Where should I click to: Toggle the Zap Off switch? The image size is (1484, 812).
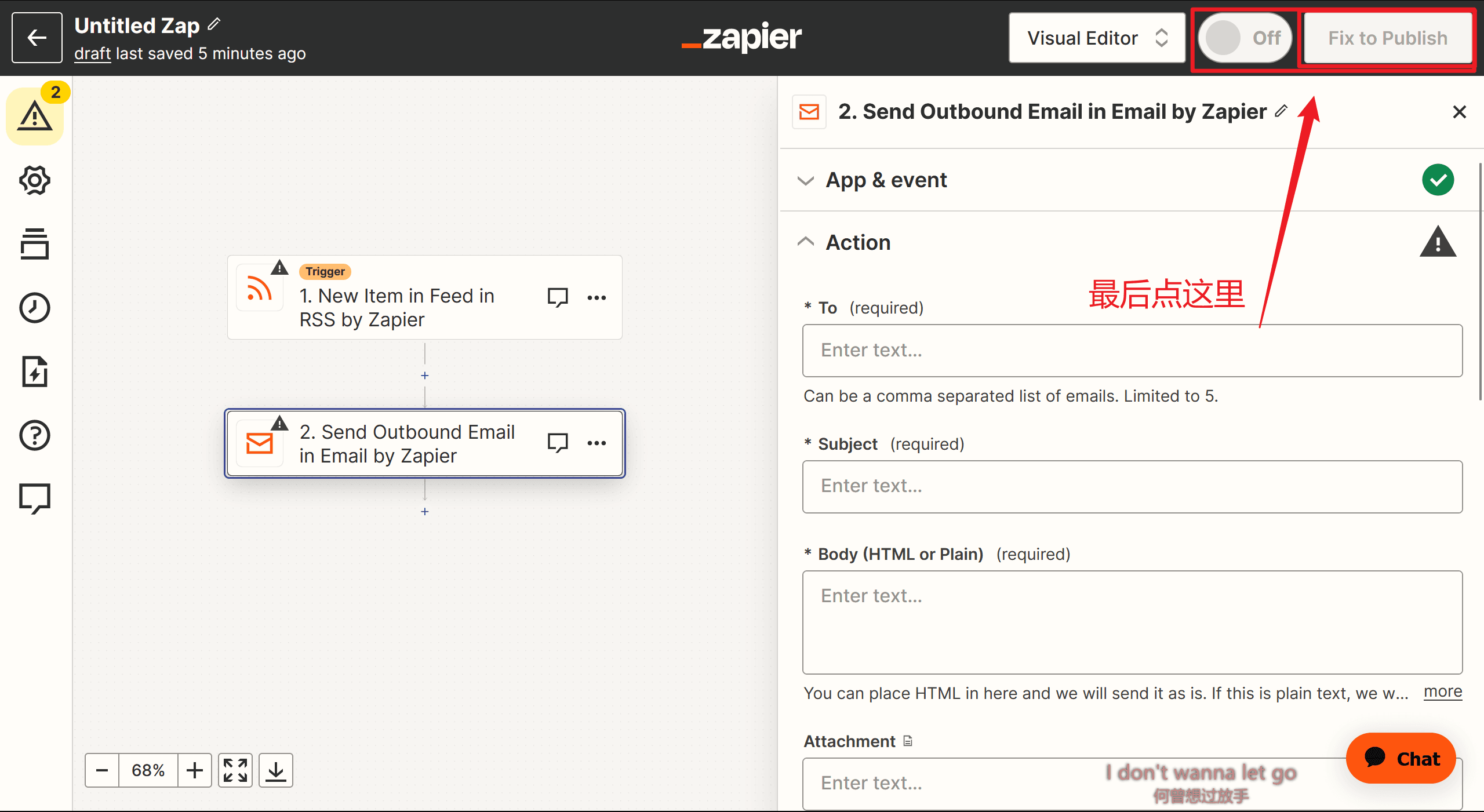tap(1245, 38)
